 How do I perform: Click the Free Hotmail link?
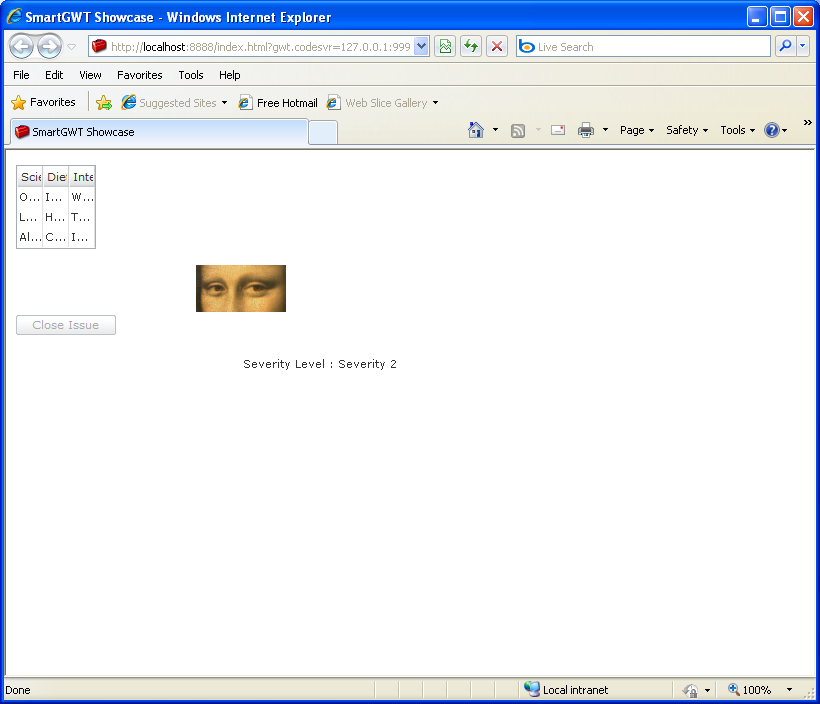coord(278,103)
